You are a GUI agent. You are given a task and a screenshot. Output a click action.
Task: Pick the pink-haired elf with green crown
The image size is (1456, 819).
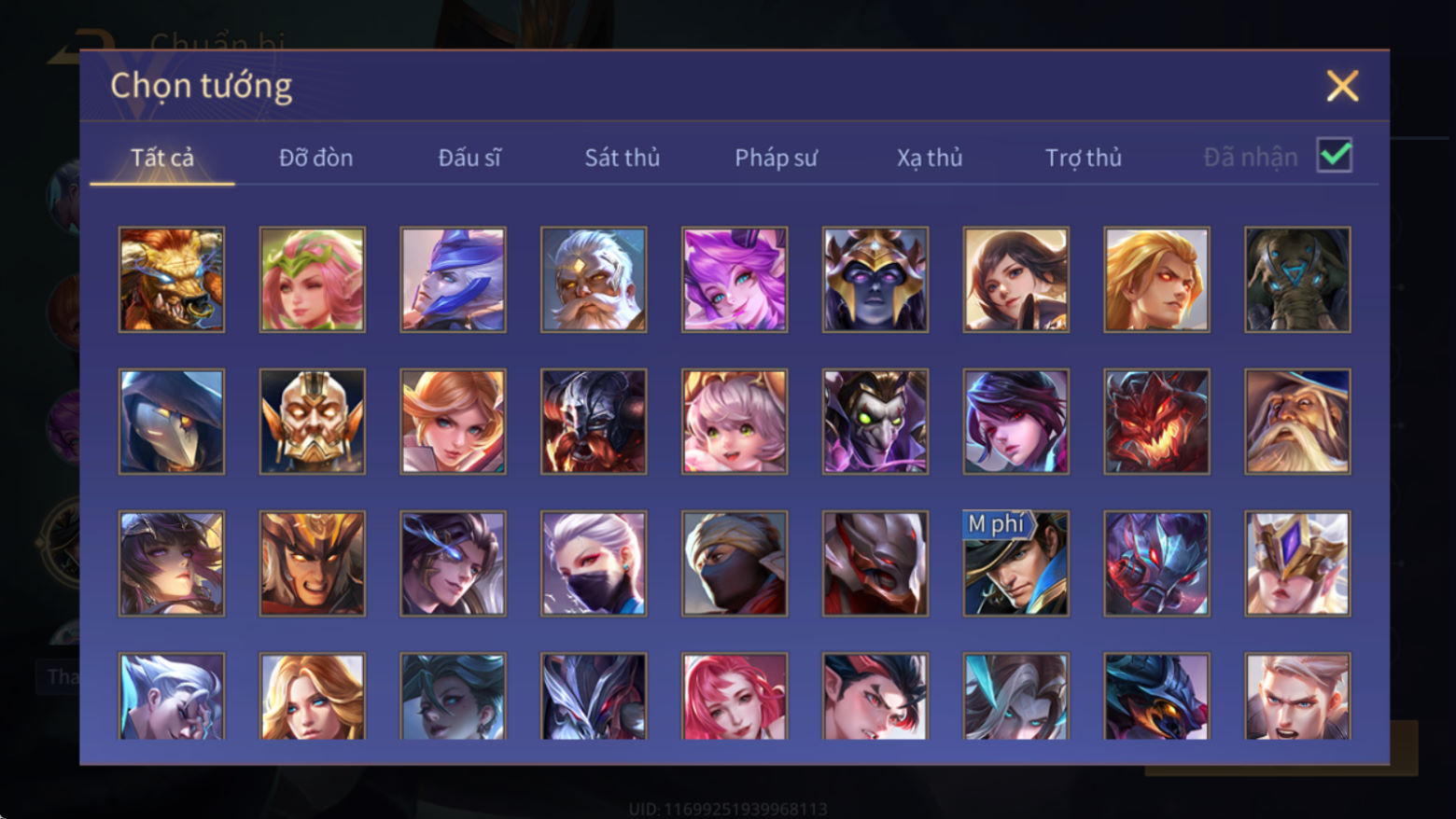coord(313,280)
